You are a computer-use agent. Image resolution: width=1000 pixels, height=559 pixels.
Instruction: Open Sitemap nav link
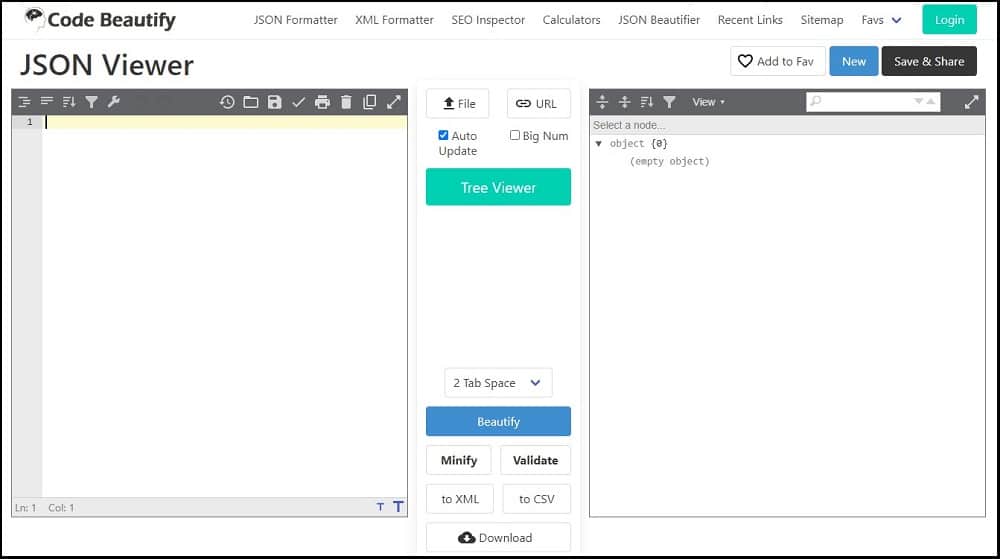pos(821,20)
